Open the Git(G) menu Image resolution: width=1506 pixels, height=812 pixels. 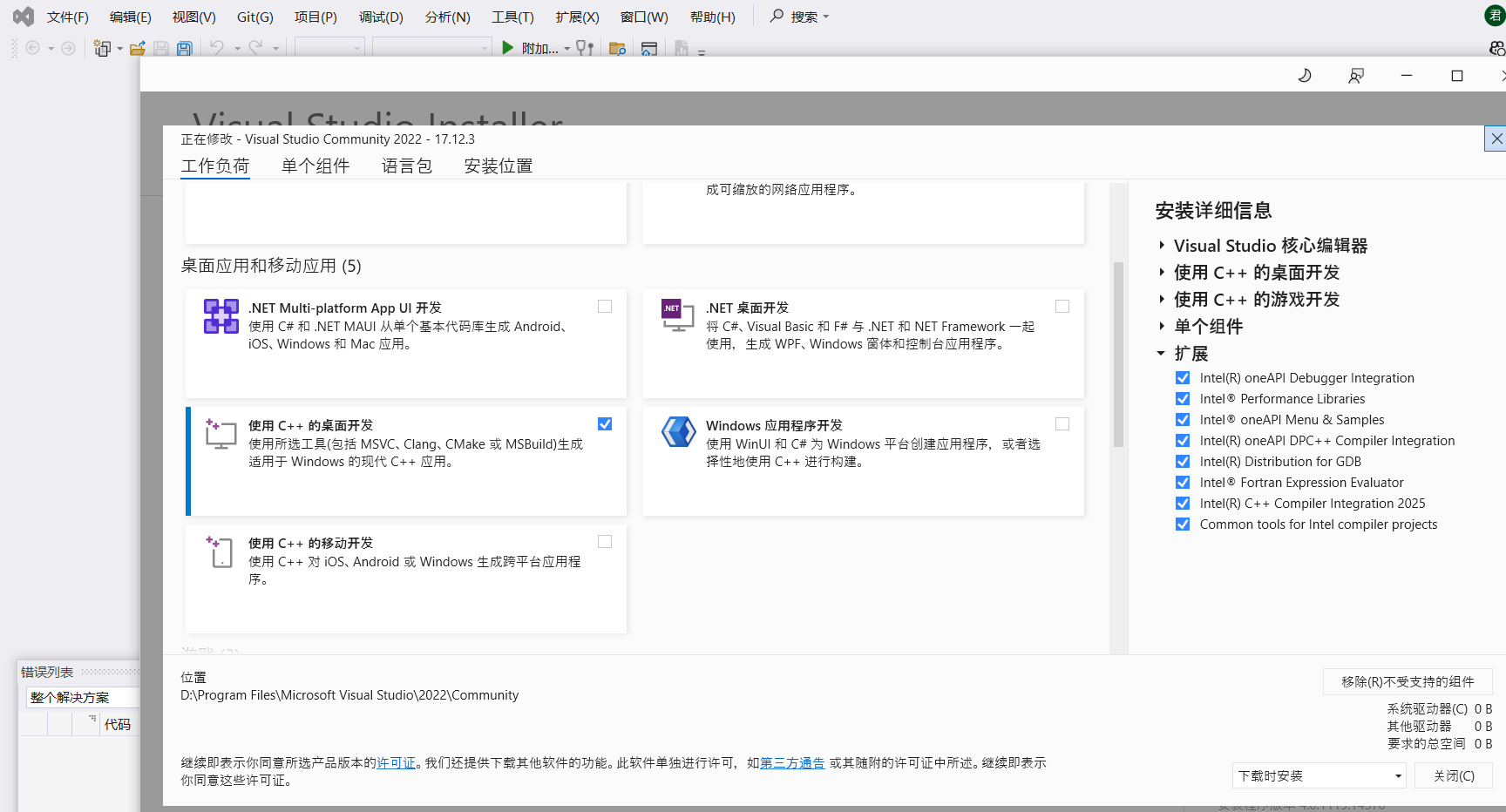click(255, 17)
